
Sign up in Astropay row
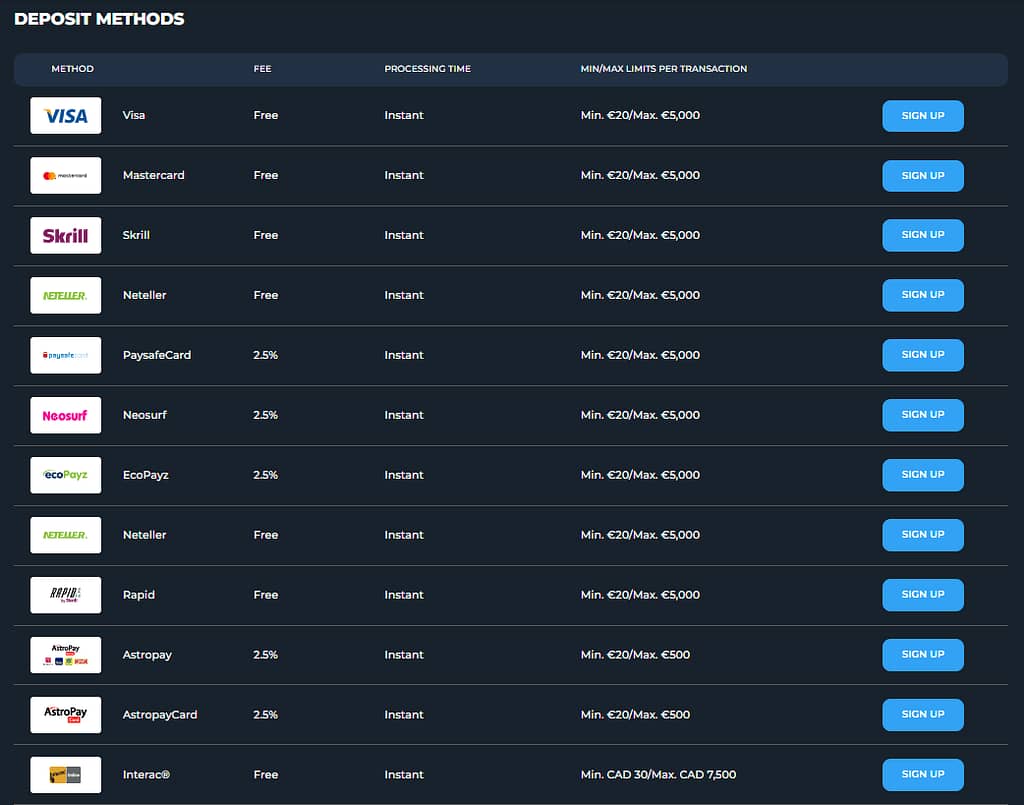pyautogui.click(x=923, y=655)
